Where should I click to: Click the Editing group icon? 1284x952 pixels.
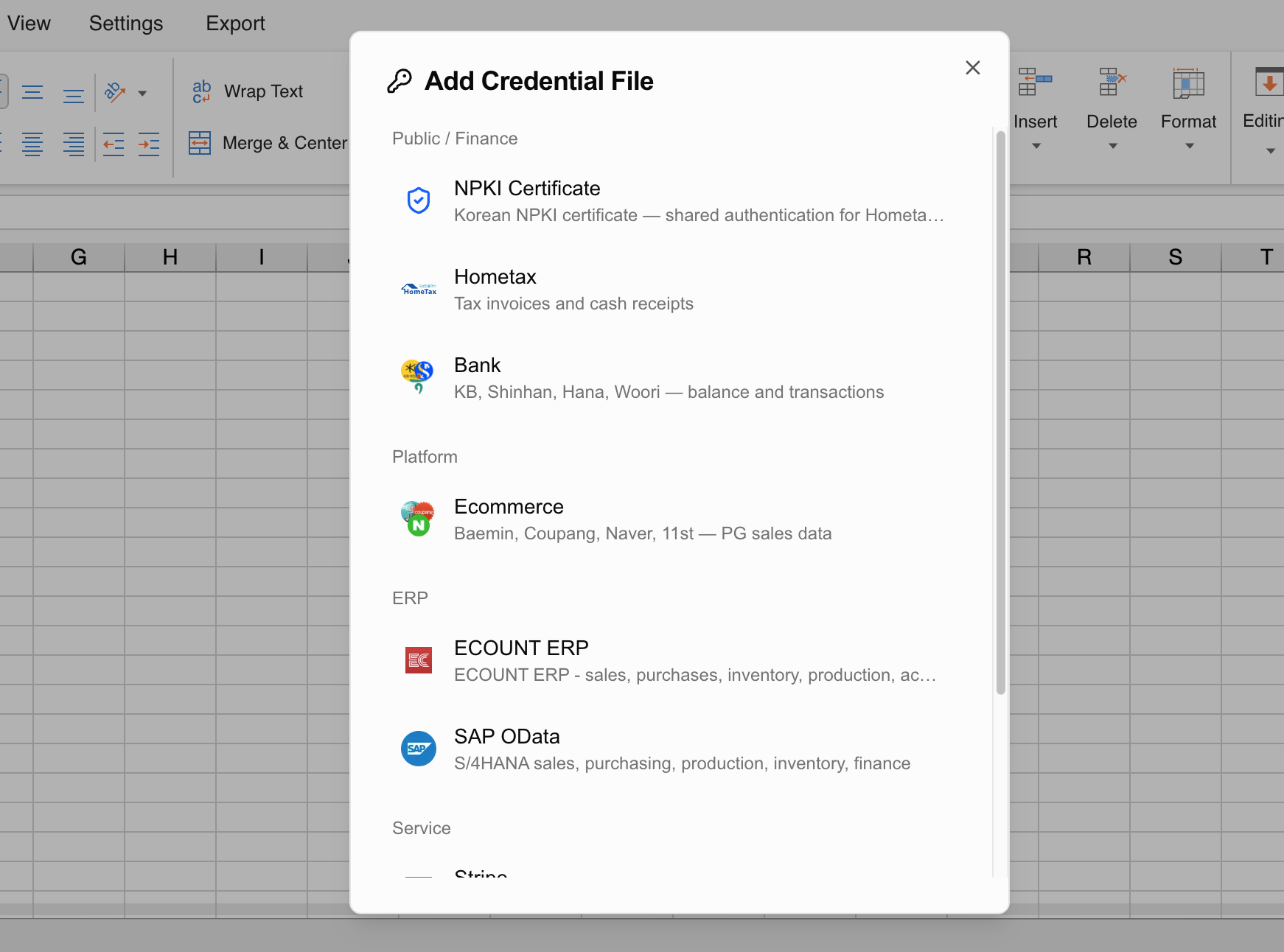point(1269,82)
